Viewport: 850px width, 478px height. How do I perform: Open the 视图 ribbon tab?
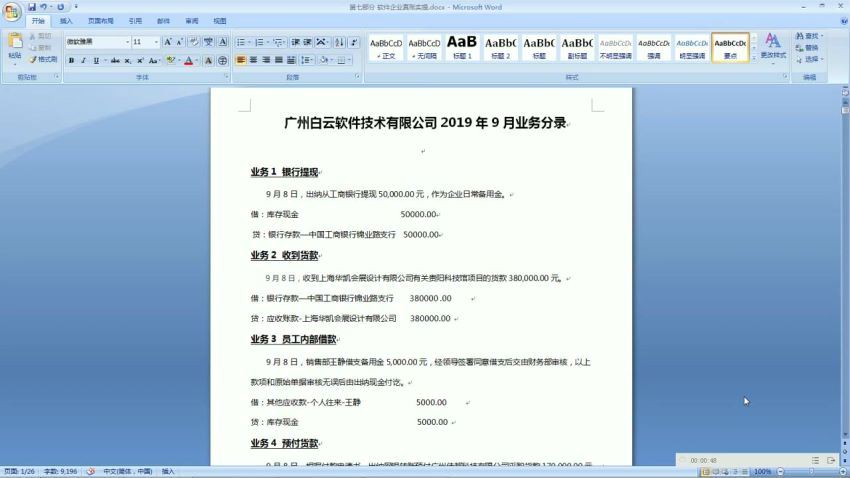pyautogui.click(x=220, y=21)
